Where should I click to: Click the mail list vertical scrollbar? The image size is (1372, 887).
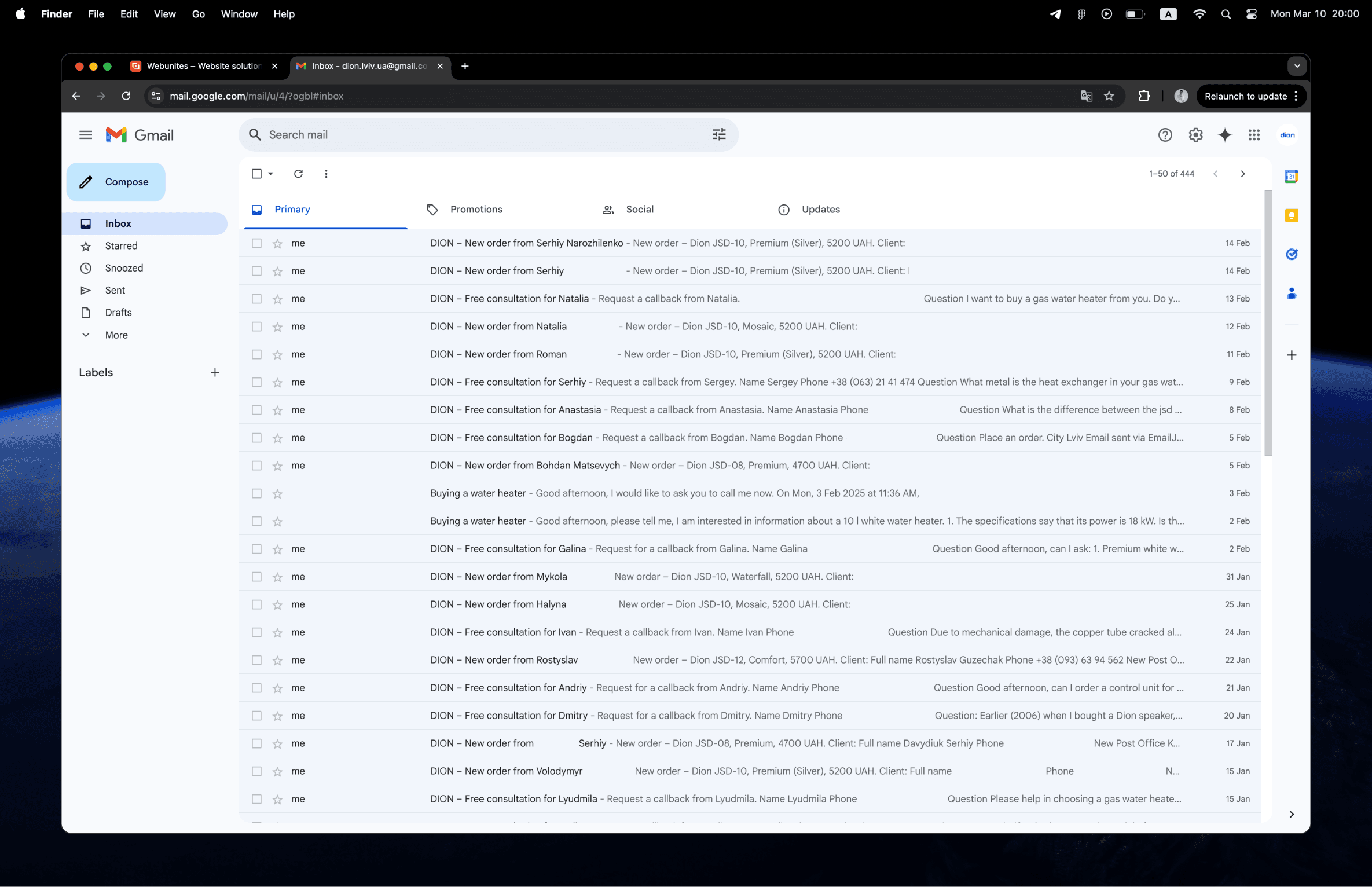[1268, 323]
